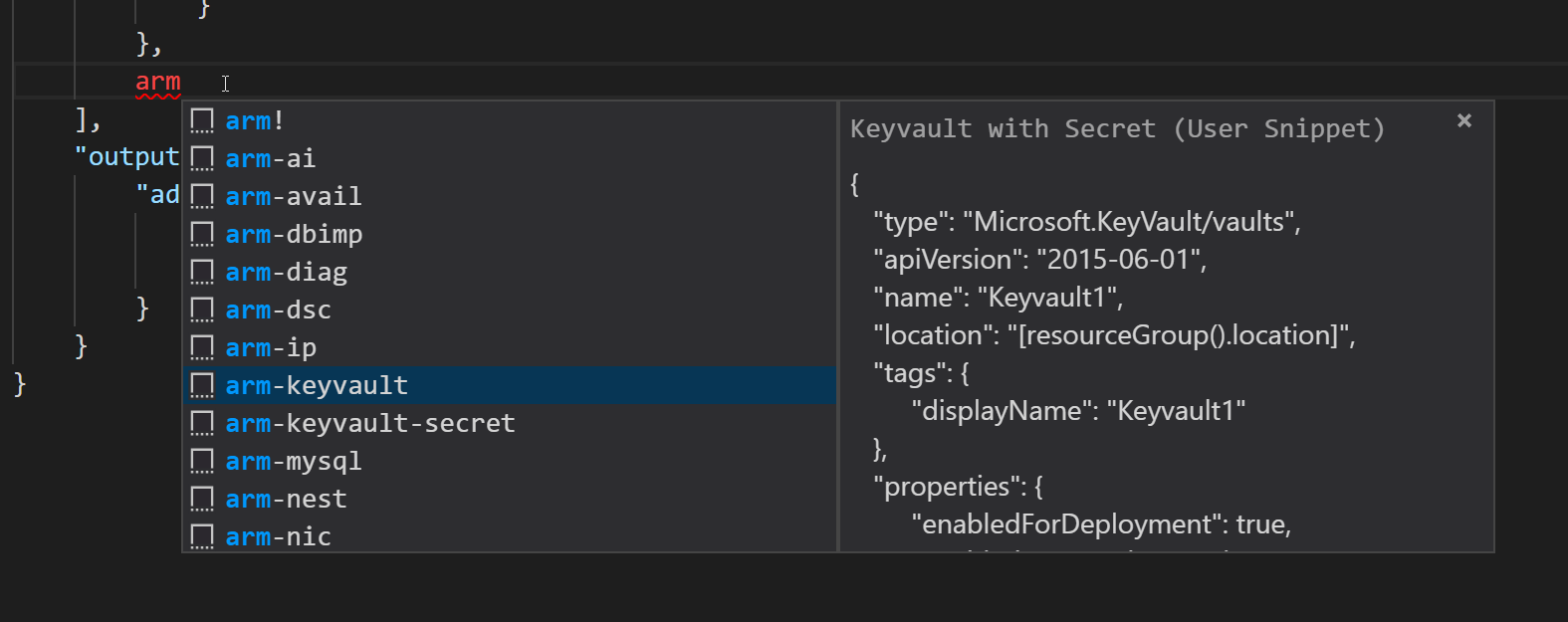Choose arm-diag from the suggestion list
1568x622 pixels.
tap(286, 273)
